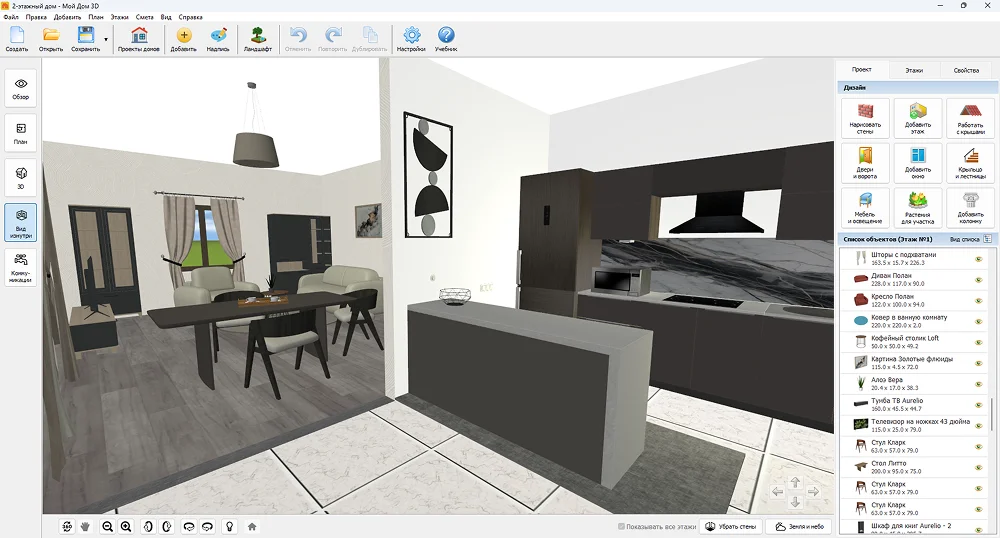
Task: Change list view via 'Вид списка' icon
Action: tap(987, 240)
